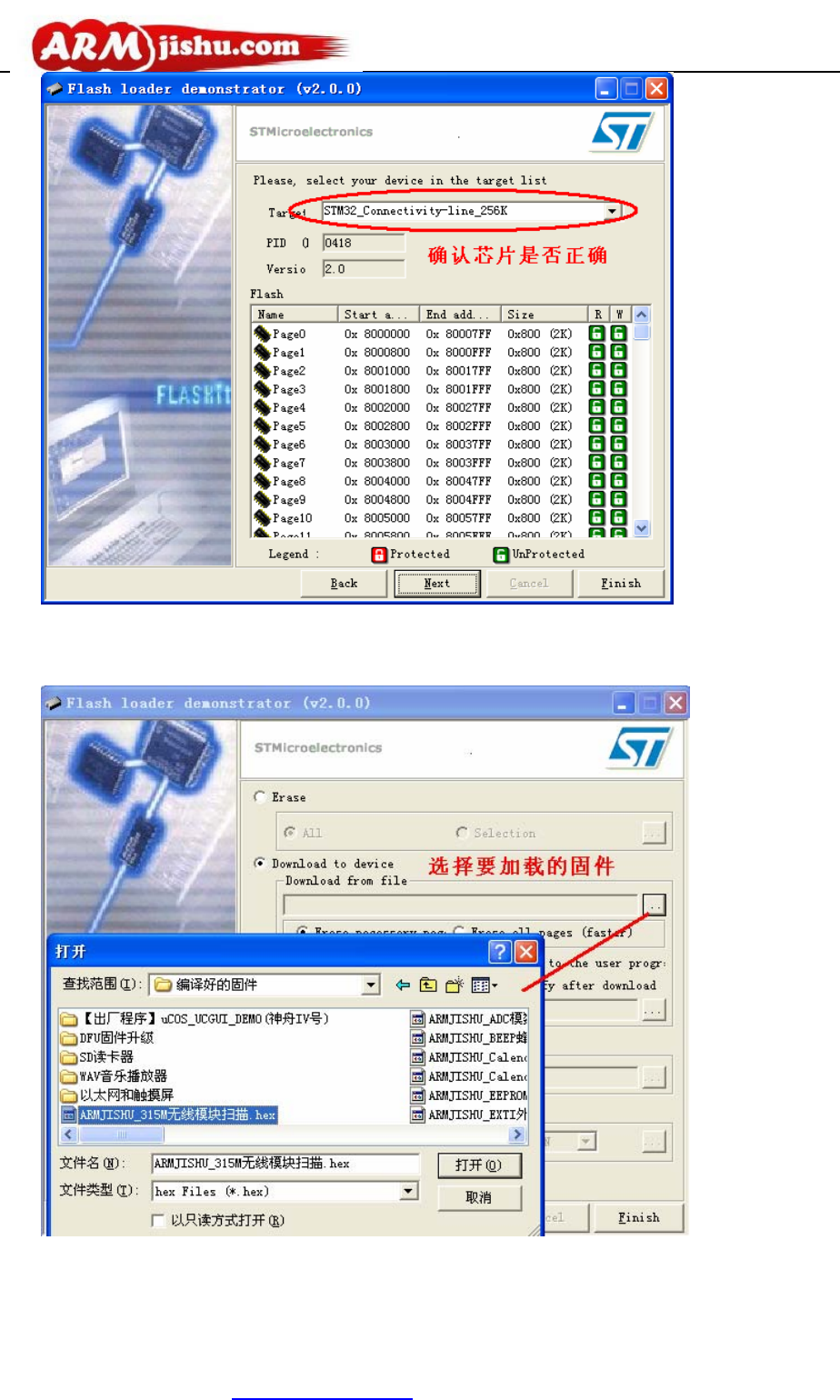Select the Page4 row chip icon
This screenshot has width=840, height=1400.
point(263,407)
